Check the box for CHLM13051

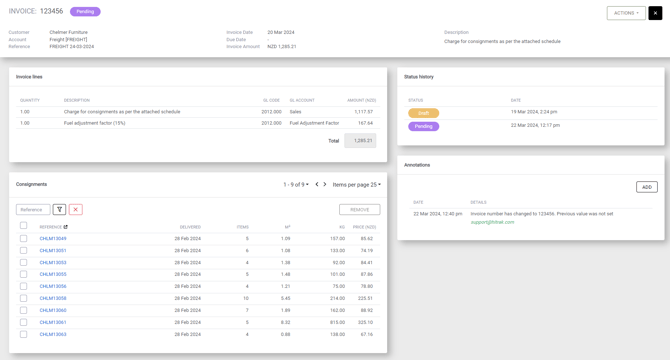point(24,250)
